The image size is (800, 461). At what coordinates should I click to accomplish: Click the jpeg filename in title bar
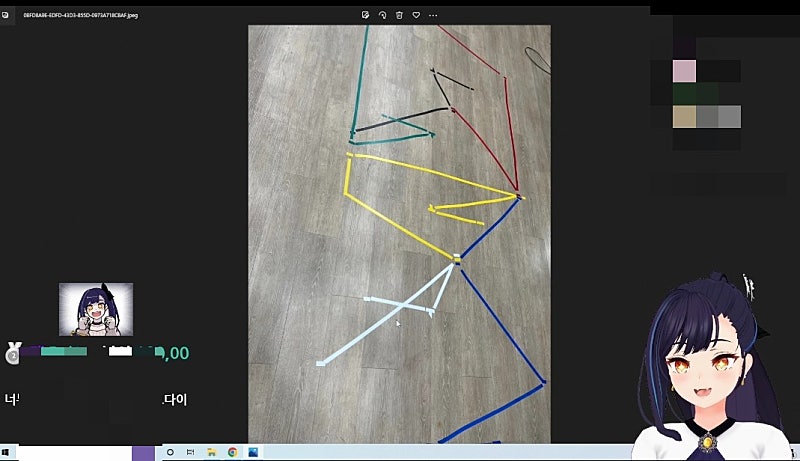point(81,15)
